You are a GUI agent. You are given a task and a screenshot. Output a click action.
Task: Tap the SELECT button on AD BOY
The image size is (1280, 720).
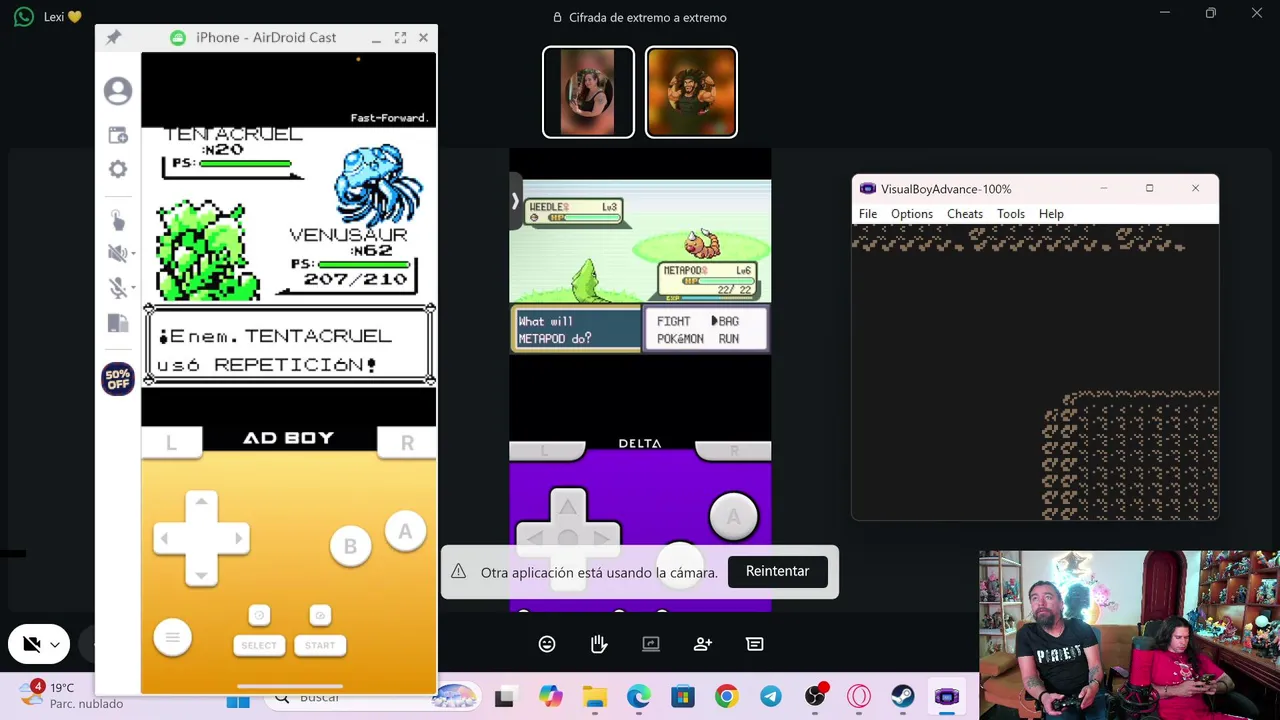pos(259,645)
